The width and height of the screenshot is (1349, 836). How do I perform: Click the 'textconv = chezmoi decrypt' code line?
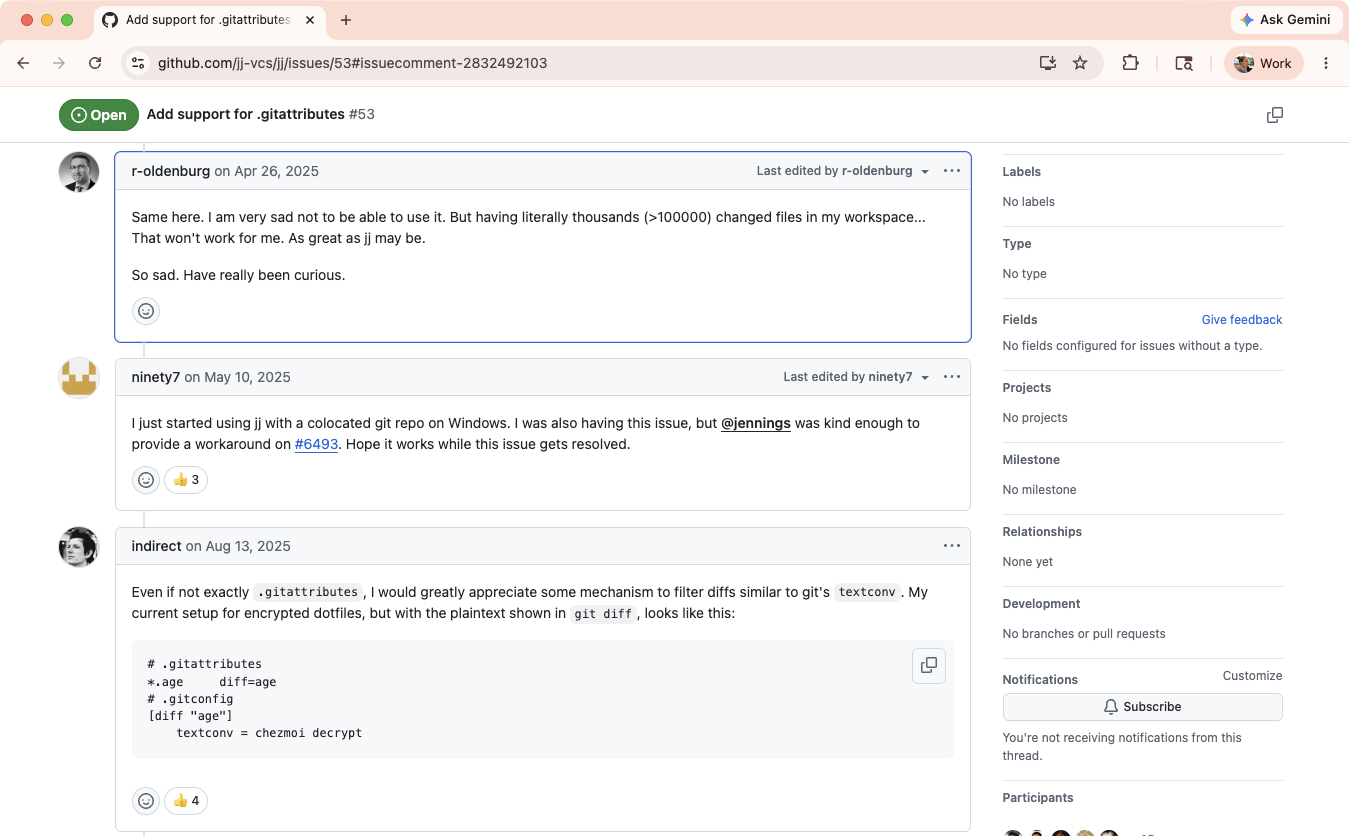click(x=269, y=733)
